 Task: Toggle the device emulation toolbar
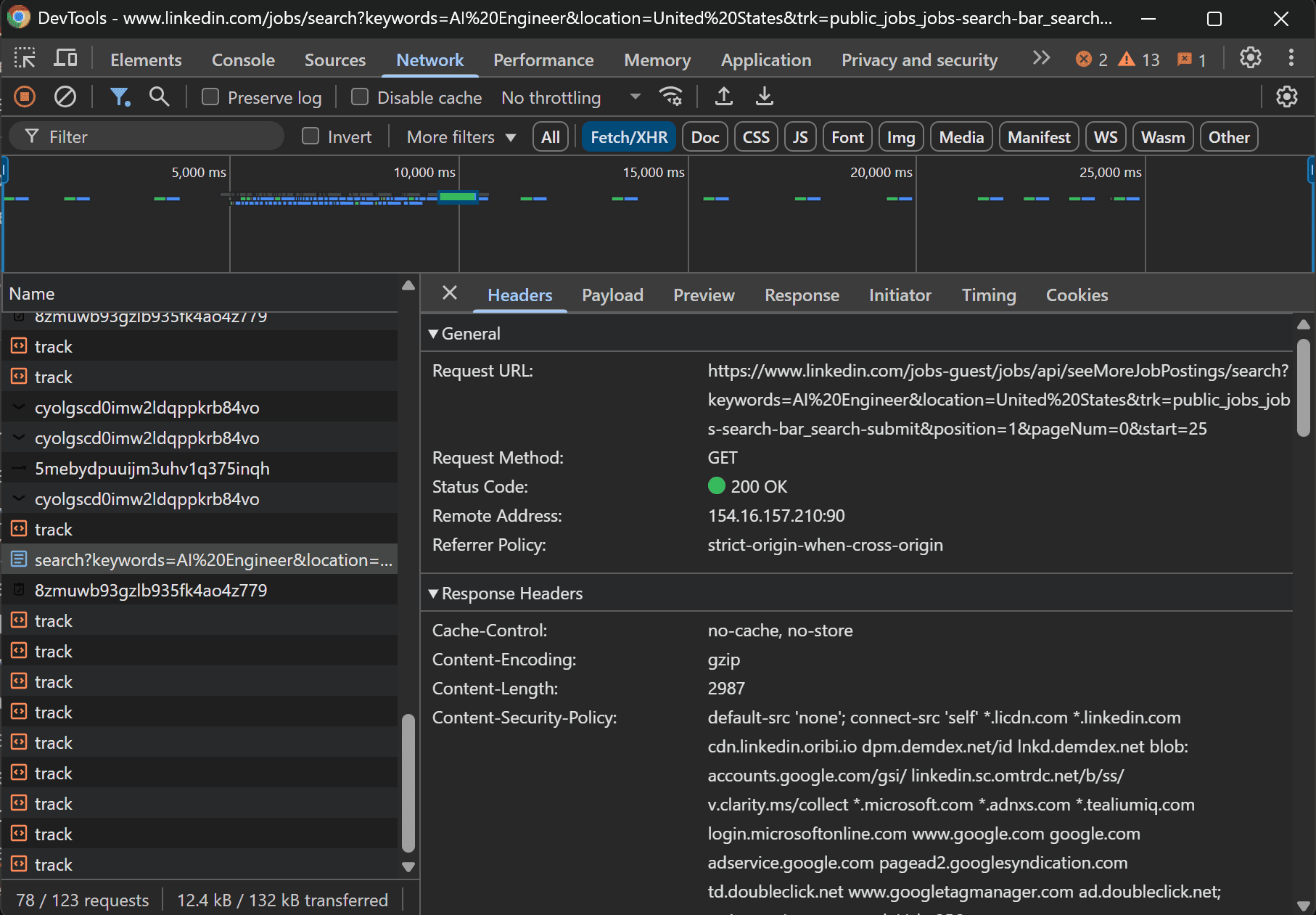(x=65, y=58)
